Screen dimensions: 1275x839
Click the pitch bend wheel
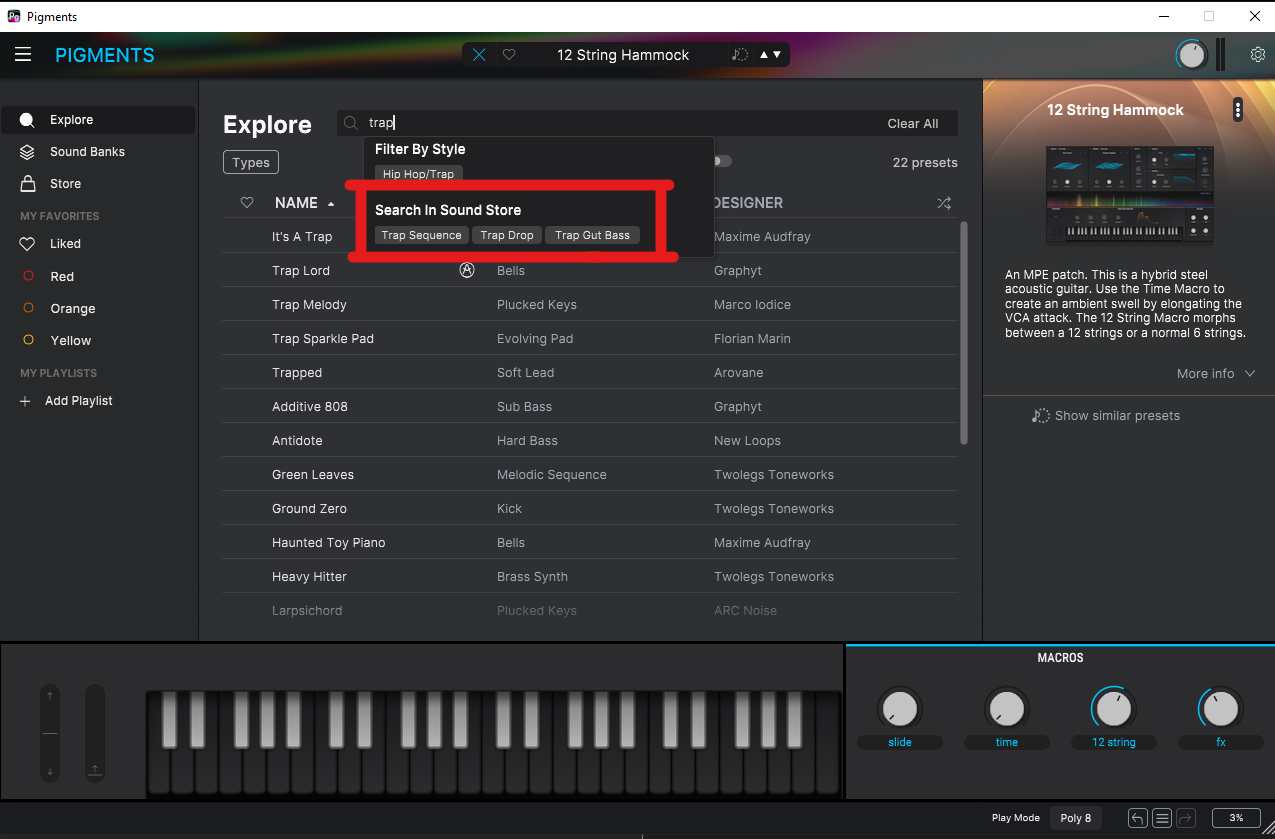coord(50,733)
